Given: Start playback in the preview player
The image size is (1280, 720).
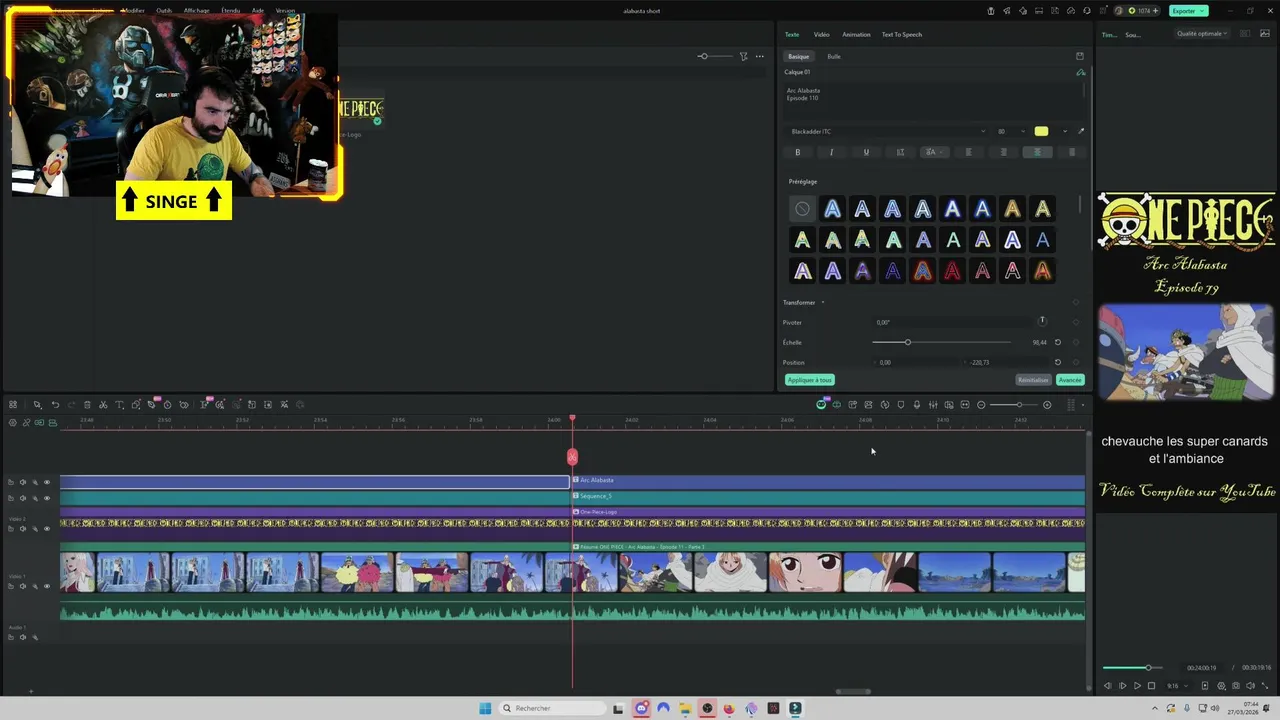Looking at the screenshot, I should (x=1137, y=686).
